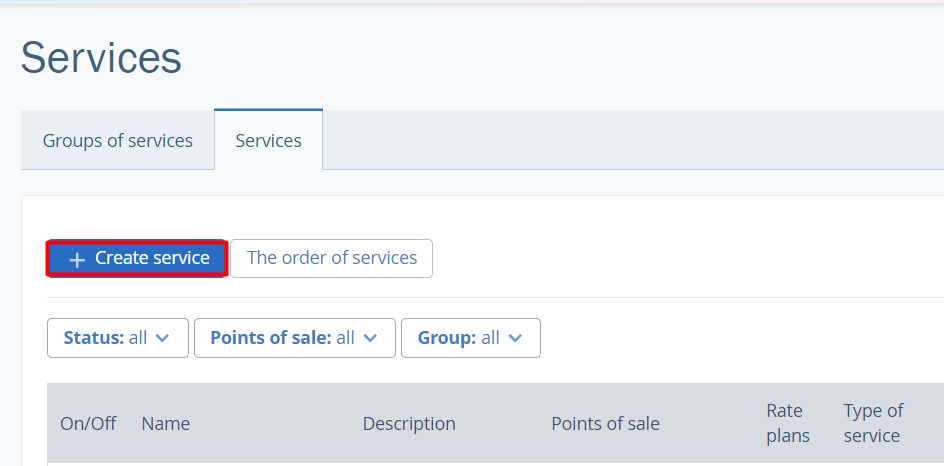Click the On/Off column header
The width and height of the screenshot is (944, 466).
(88, 423)
